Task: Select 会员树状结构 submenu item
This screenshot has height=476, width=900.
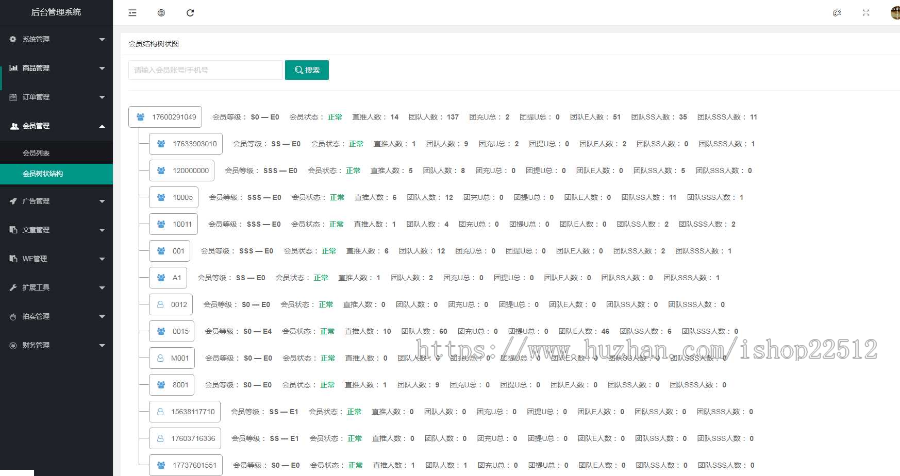Action: (x=56, y=174)
